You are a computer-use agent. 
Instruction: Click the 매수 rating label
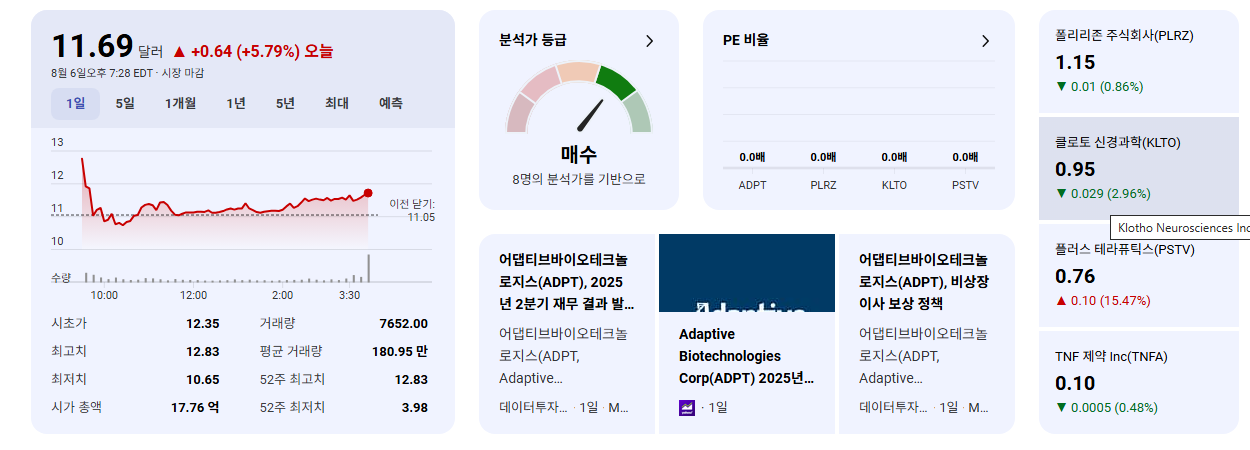click(x=578, y=154)
